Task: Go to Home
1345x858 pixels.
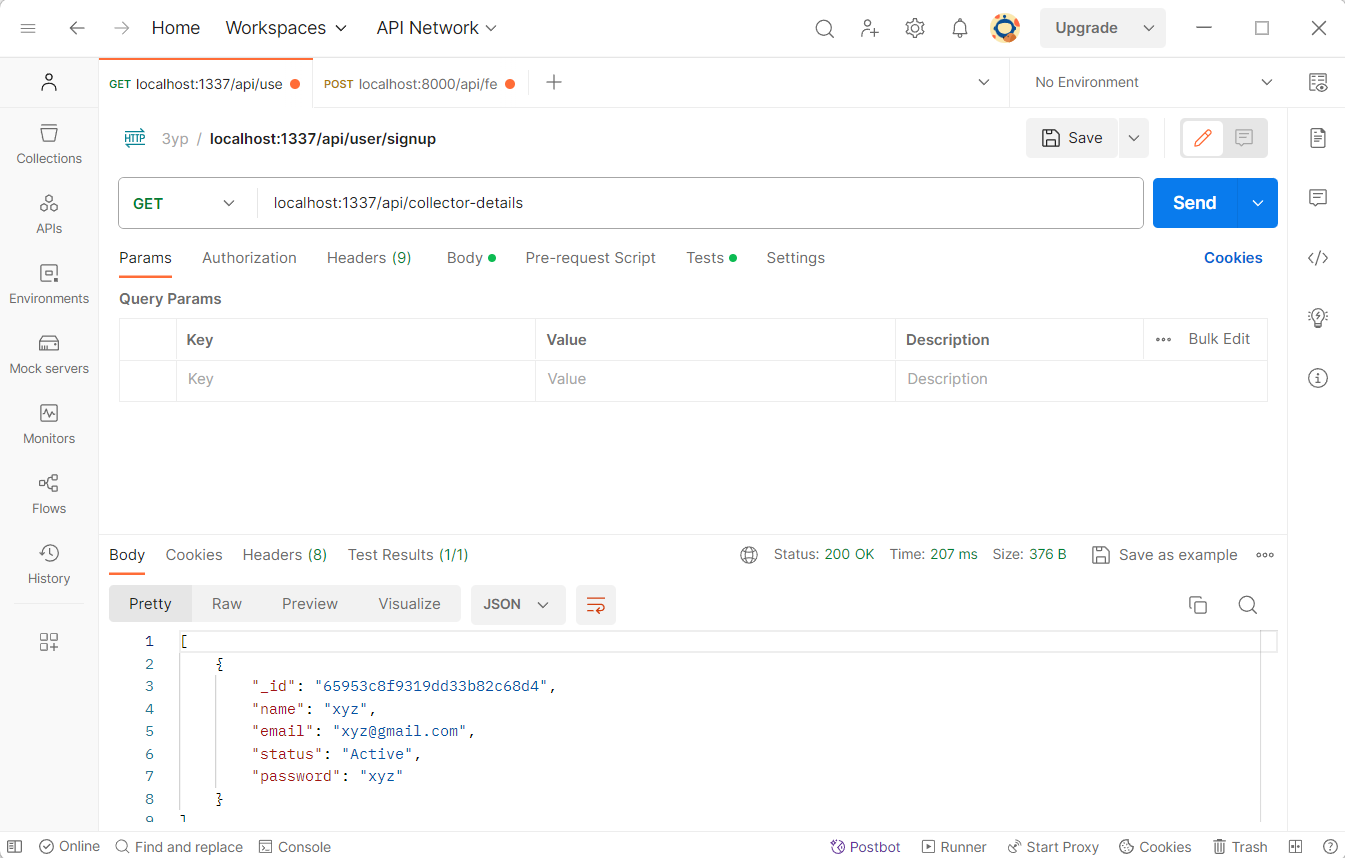Action: 176,28
